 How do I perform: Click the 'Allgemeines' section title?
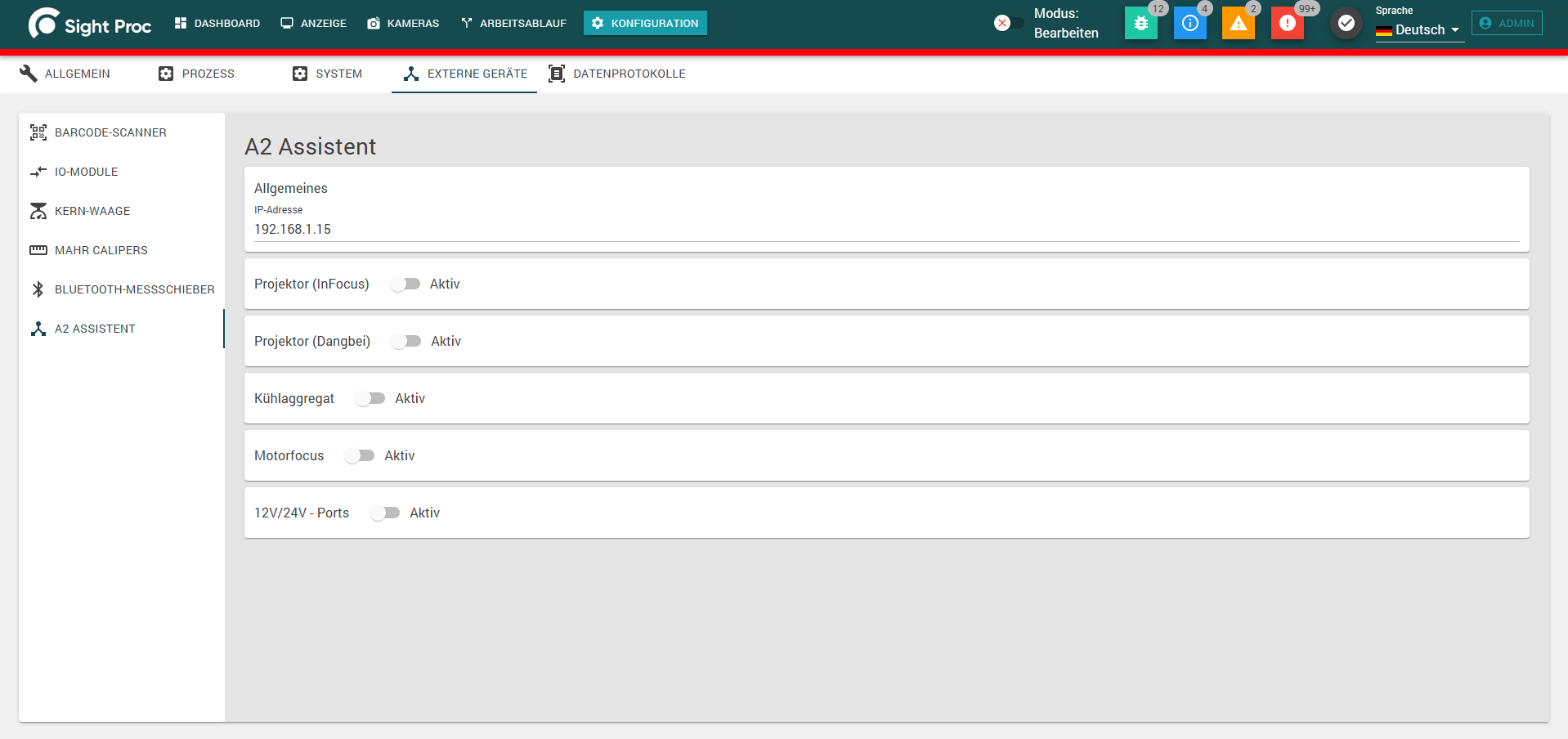[291, 188]
